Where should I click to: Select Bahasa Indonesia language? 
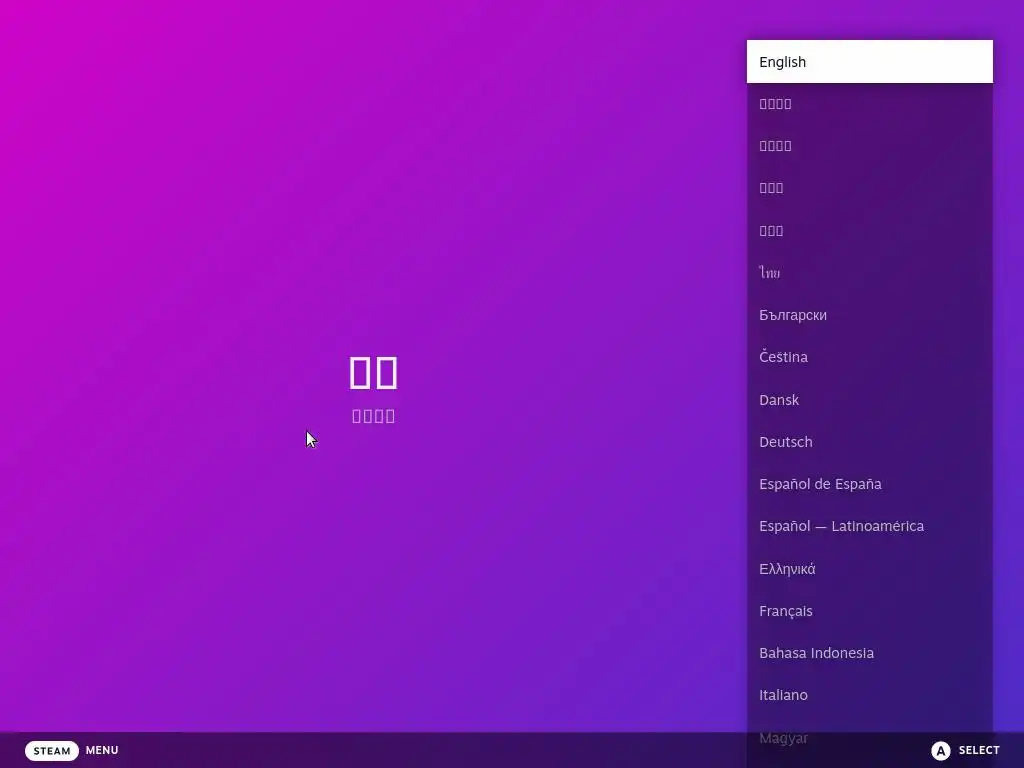tap(869, 652)
